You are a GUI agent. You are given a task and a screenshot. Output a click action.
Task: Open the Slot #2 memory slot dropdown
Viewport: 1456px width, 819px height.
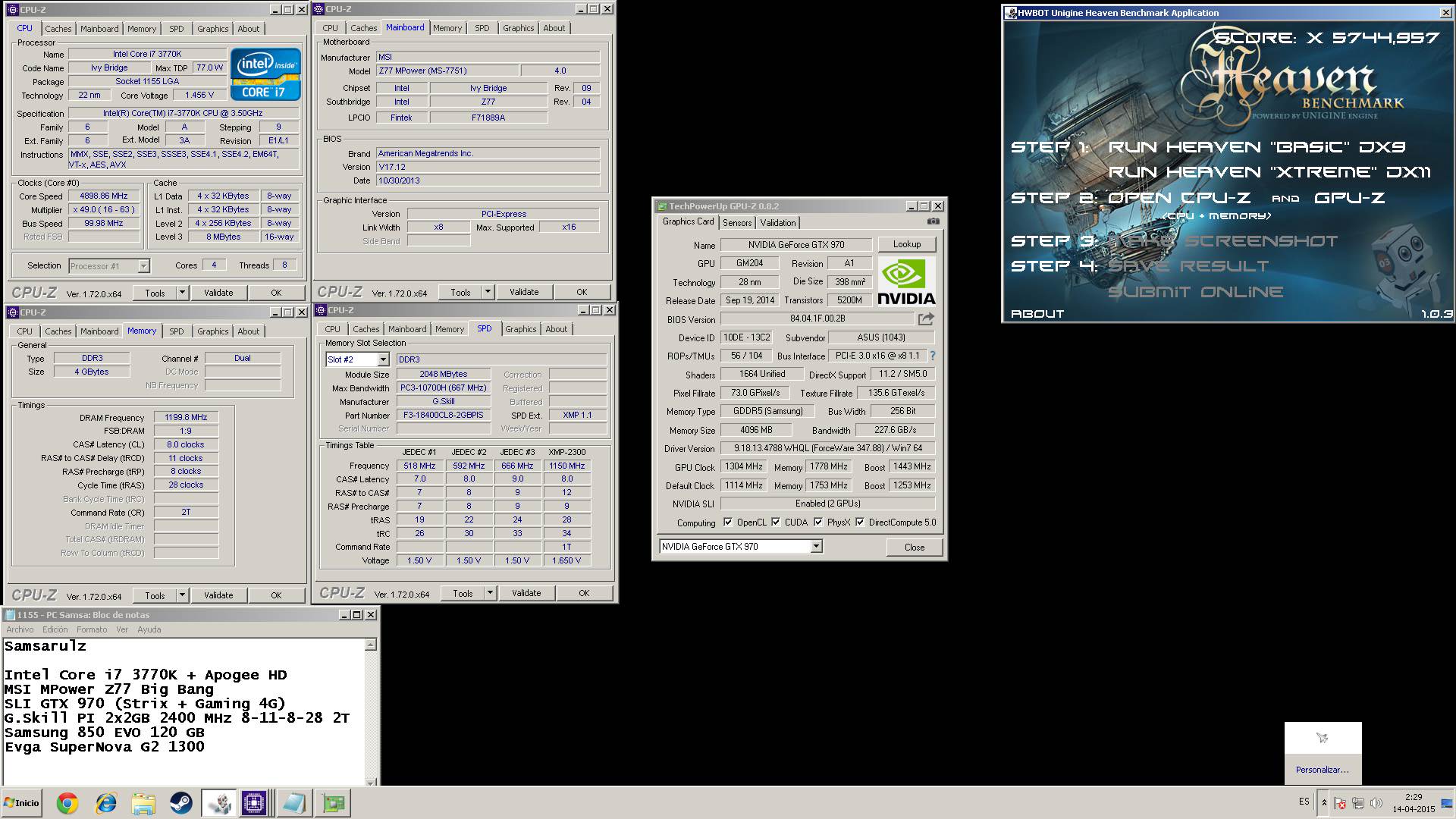click(383, 359)
